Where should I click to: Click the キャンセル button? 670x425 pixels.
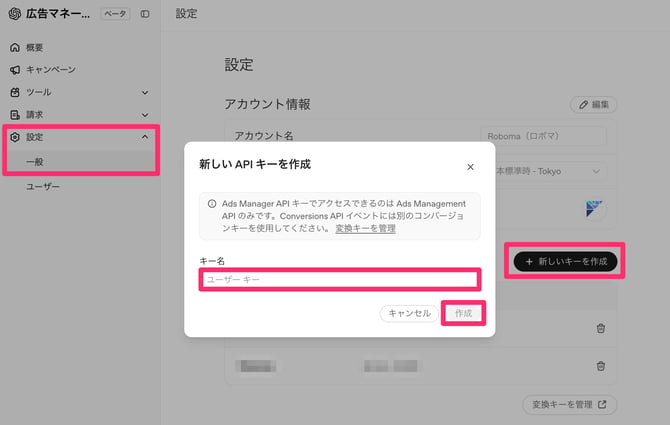click(409, 314)
